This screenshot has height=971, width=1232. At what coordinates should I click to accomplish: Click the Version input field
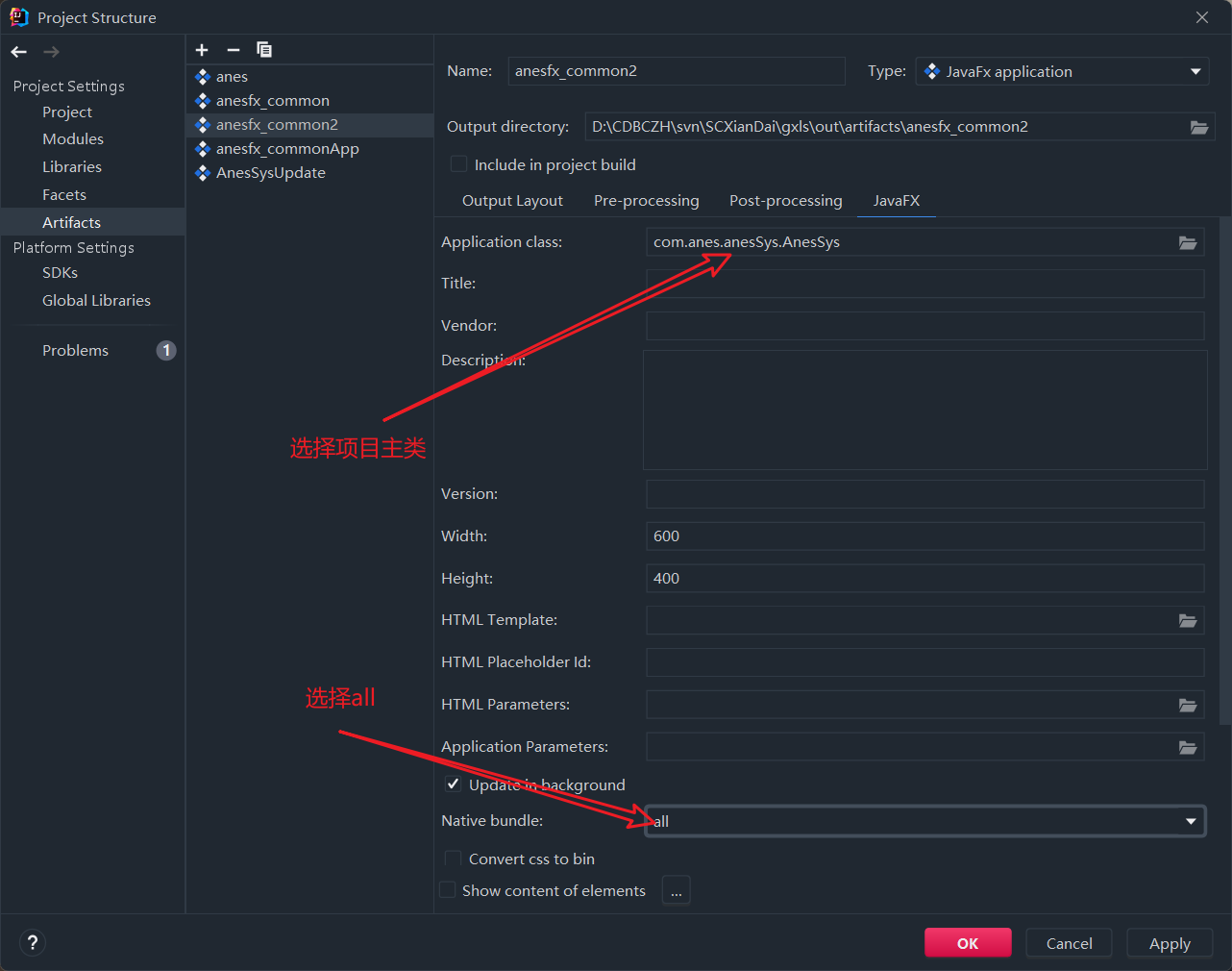tap(924, 494)
